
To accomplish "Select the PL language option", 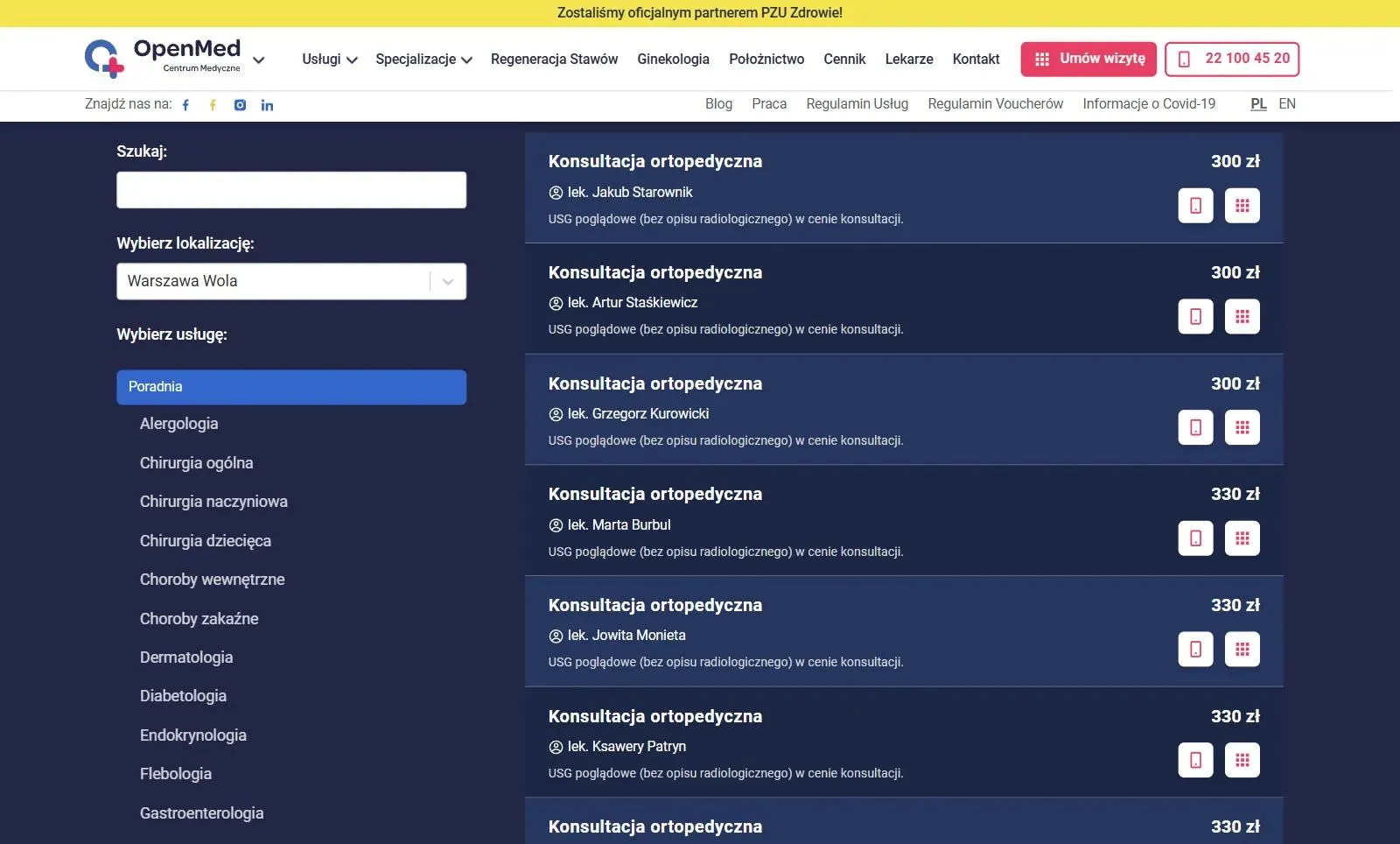I will click(x=1259, y=104).
